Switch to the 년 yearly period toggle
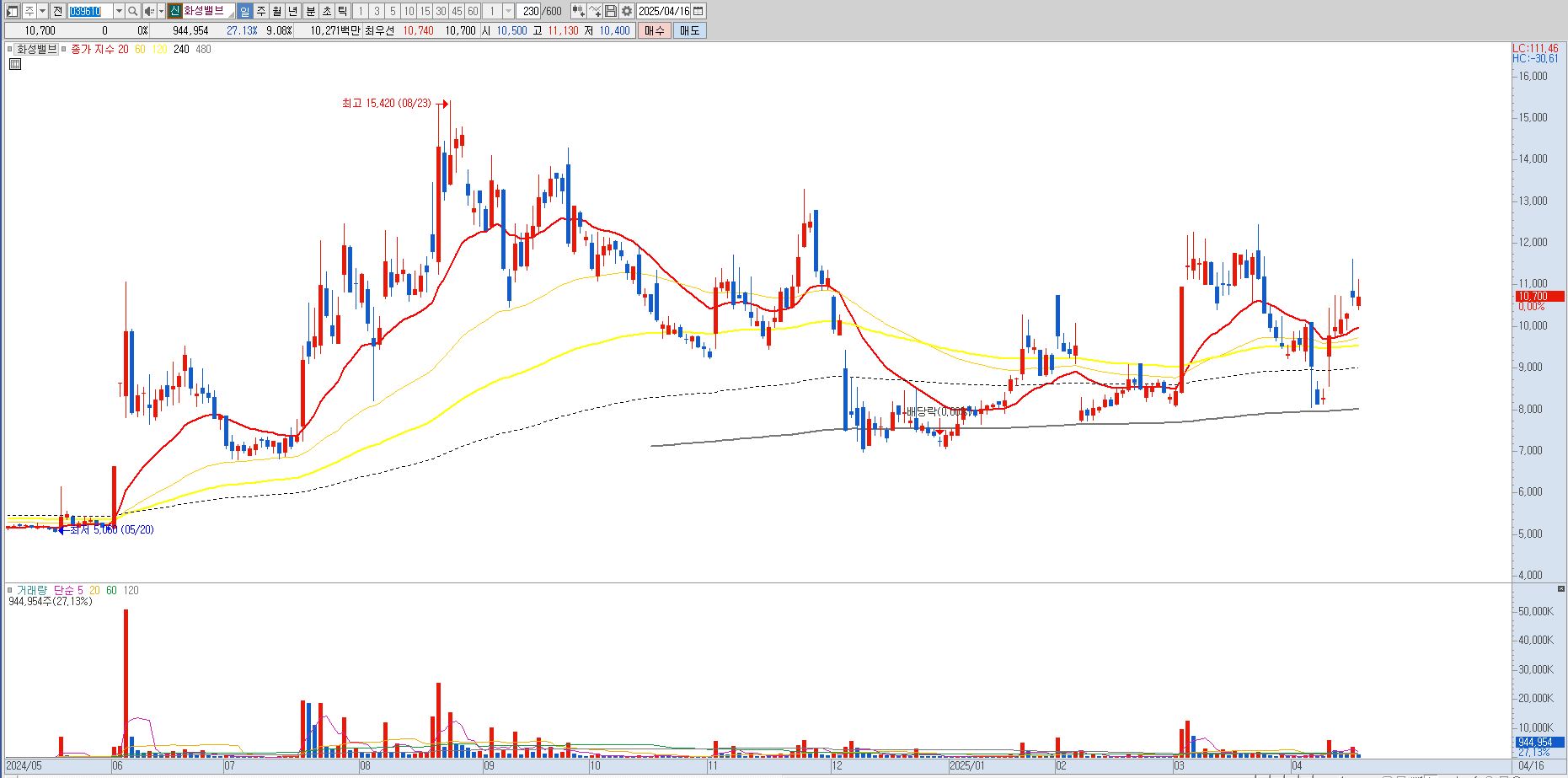 point(293,11)
